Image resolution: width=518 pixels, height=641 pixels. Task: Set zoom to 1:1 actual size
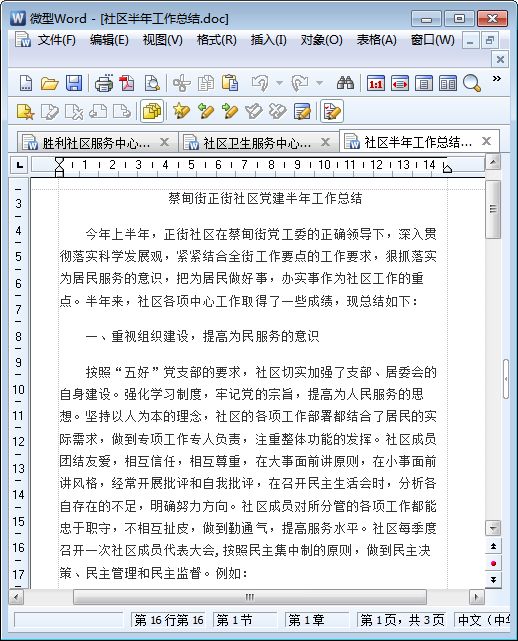(x=375, y=83)
